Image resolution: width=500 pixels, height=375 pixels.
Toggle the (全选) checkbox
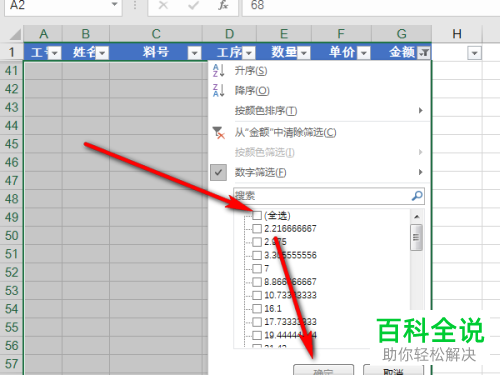point(257,216)
